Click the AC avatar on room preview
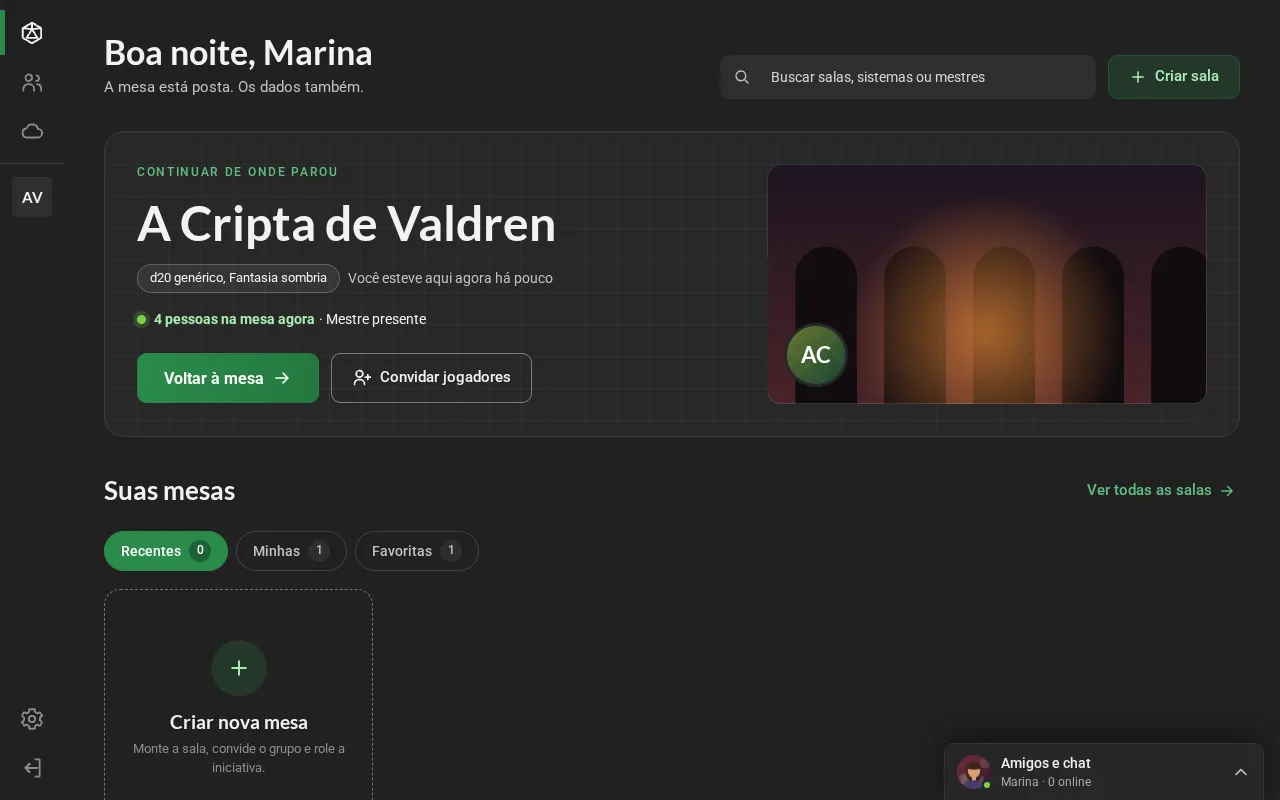The image size is (1280, 800). pos(816,355)
